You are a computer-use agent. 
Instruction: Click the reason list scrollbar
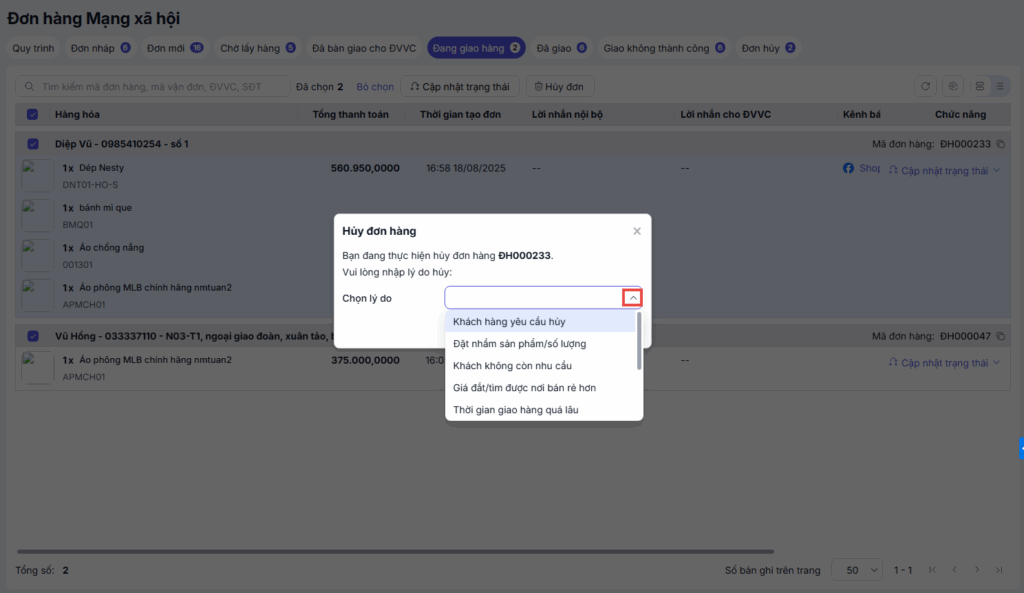[x=639, y=341]
